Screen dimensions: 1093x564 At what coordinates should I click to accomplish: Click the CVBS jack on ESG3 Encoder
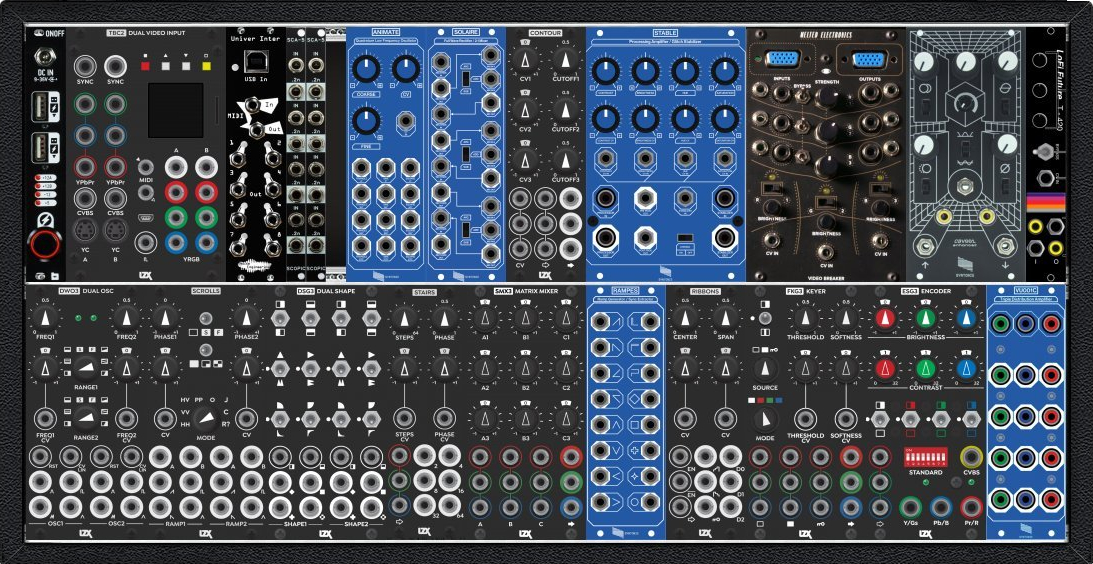971,457
